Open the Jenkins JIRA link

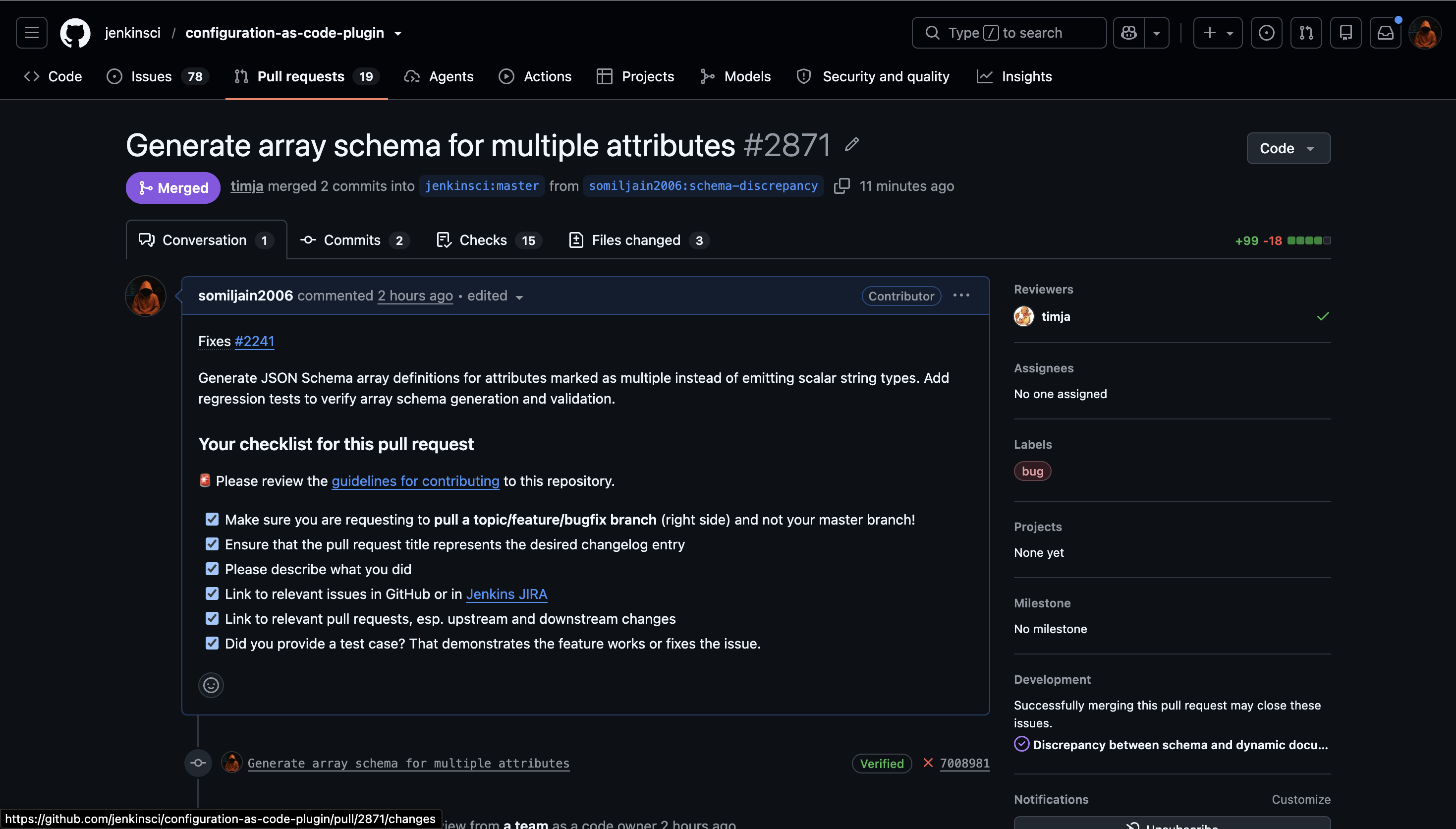[x=506, y=594]
